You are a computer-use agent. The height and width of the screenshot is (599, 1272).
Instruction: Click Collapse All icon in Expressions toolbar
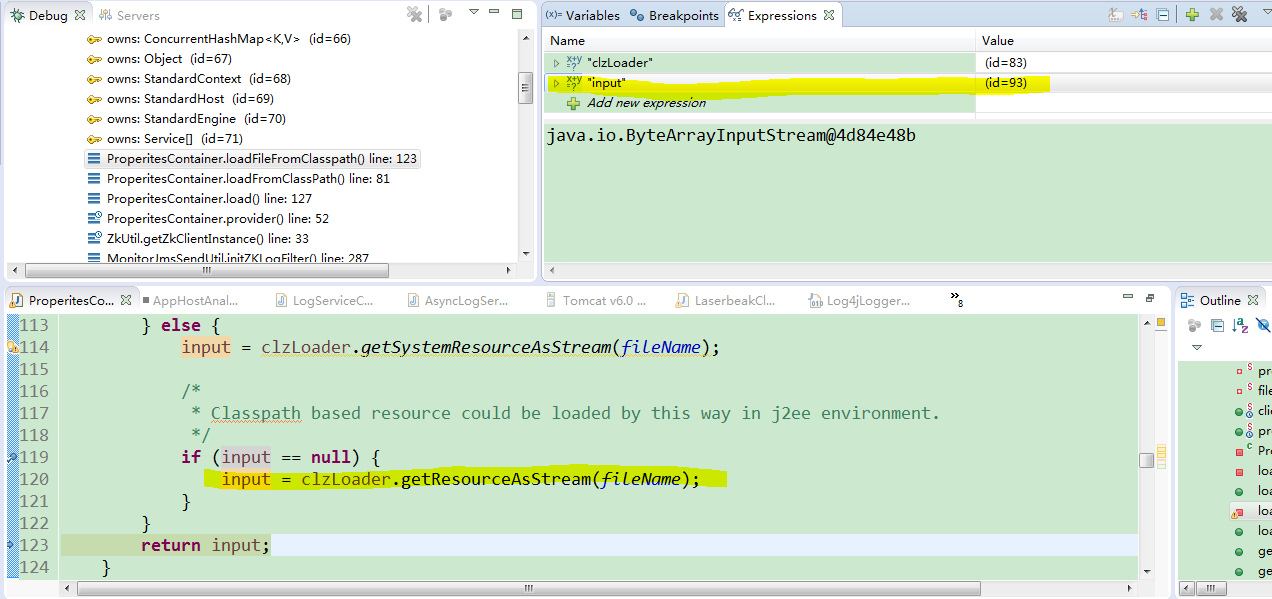click(1163, 15)
